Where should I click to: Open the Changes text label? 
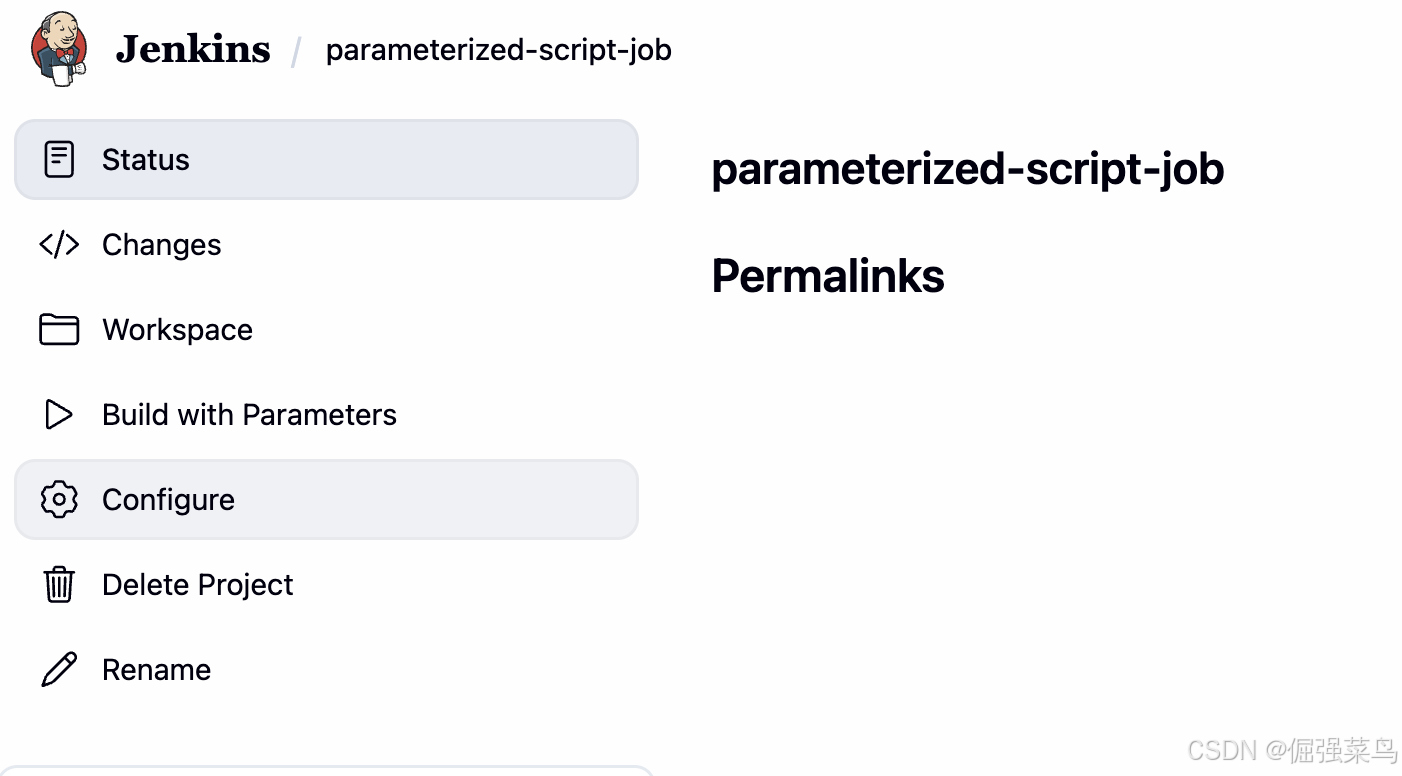click(161, 245)
